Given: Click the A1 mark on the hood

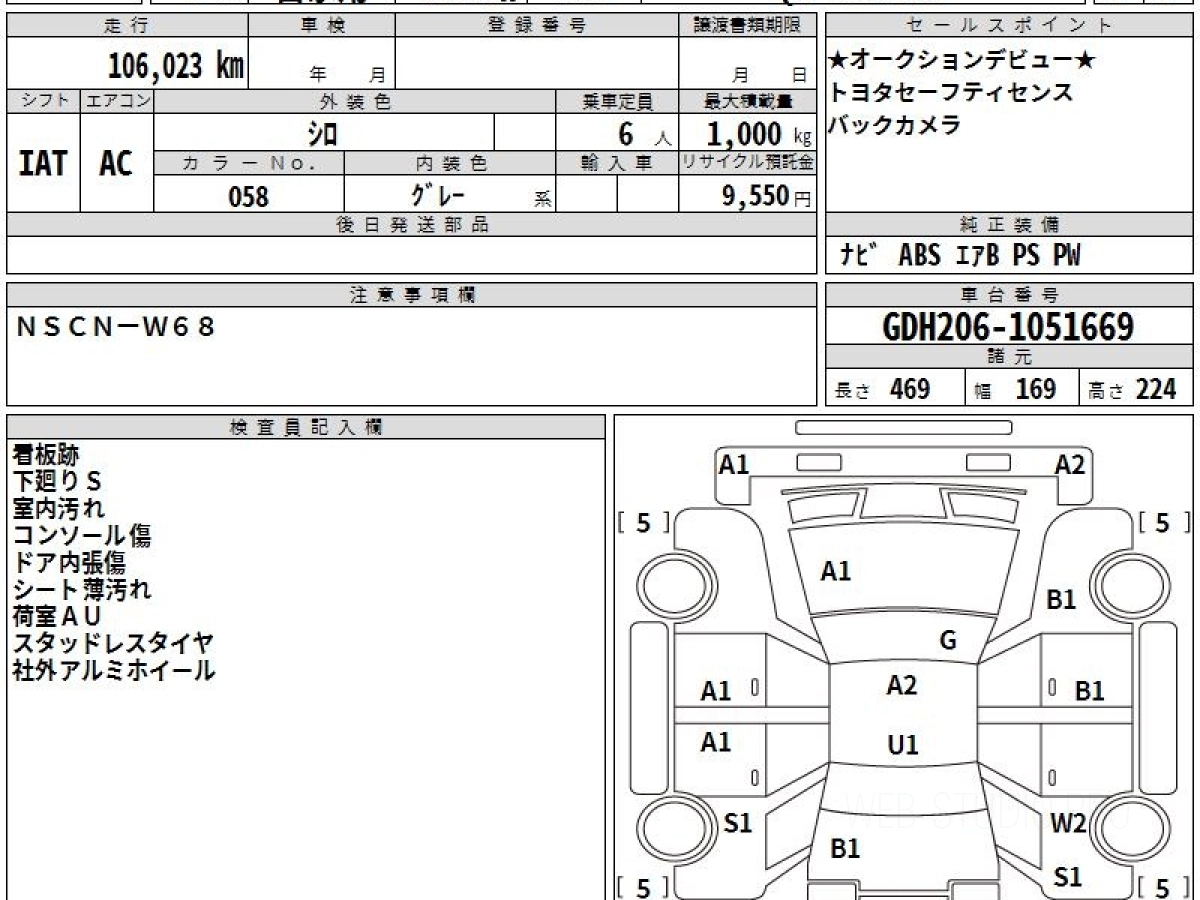Looking at the screenshot, I should [x=835, y=571].
